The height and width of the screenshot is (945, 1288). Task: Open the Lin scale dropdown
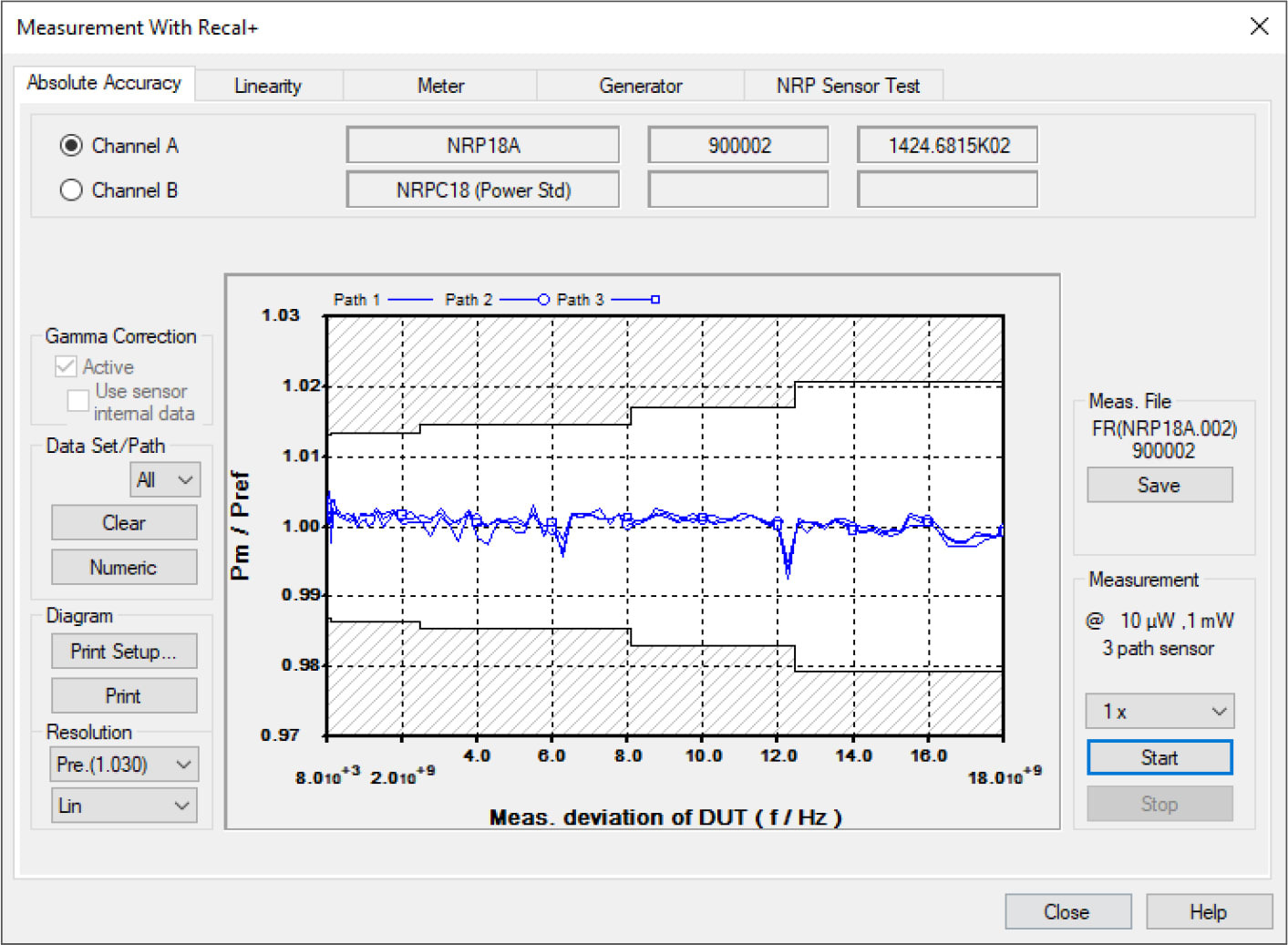(x=124, y=805)
